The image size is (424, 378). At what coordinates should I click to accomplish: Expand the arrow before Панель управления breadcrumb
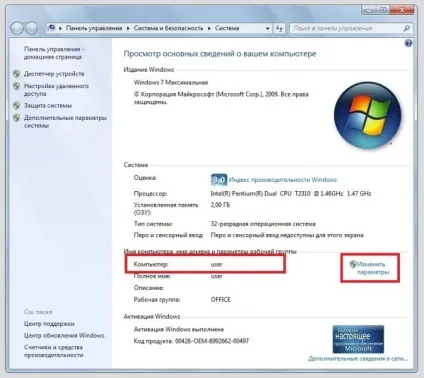[60, 29]
